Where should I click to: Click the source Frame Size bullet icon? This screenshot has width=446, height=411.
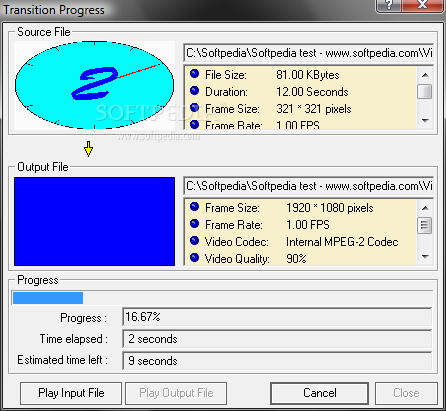click(194, 108)
